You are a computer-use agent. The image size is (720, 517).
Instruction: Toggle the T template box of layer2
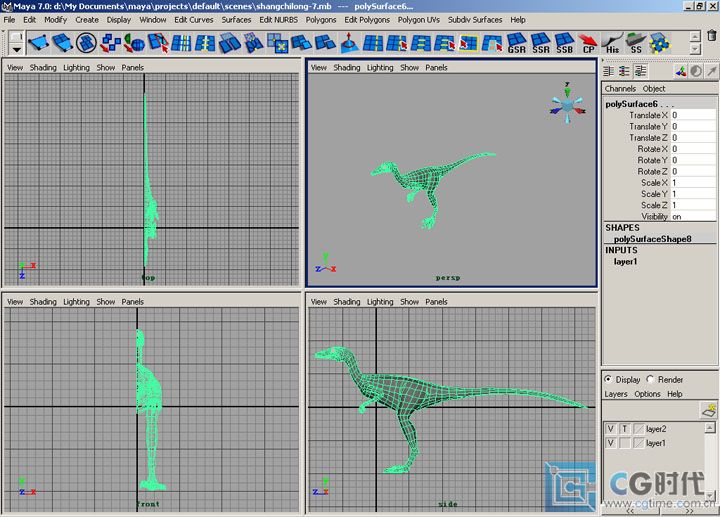(624, 429)
